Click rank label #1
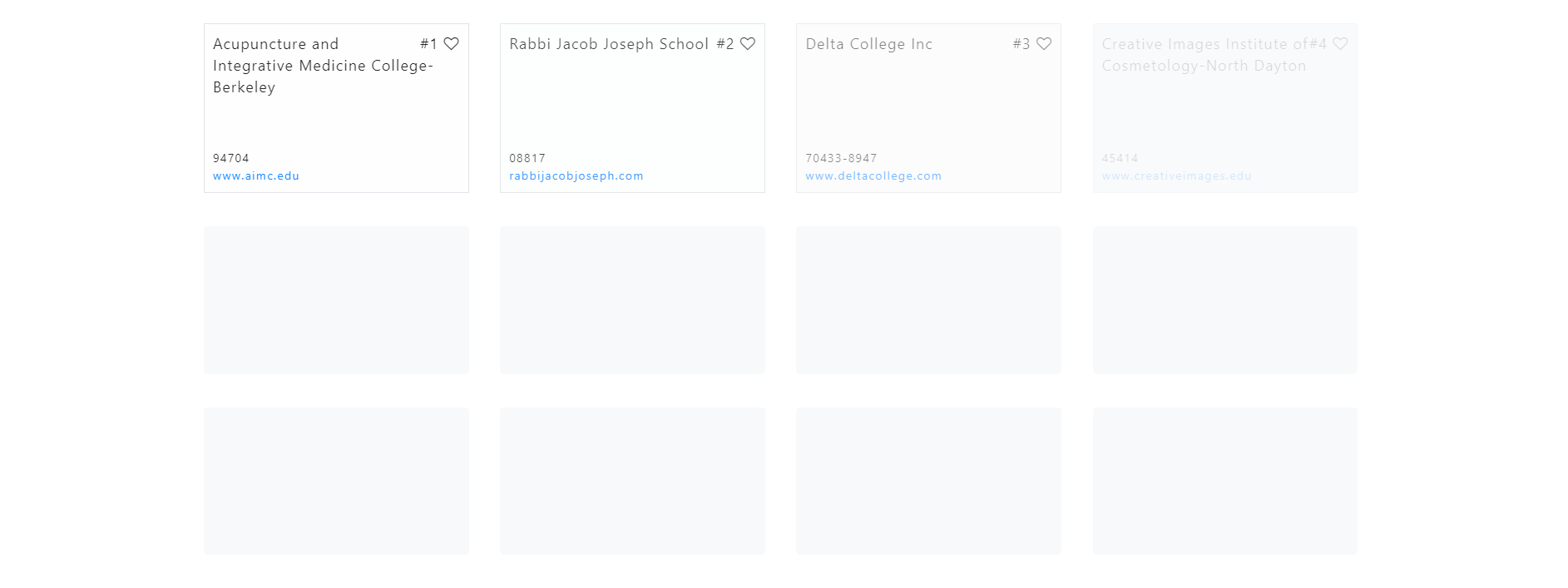This screenshot has width=1568, height=588. coord(428,44)
